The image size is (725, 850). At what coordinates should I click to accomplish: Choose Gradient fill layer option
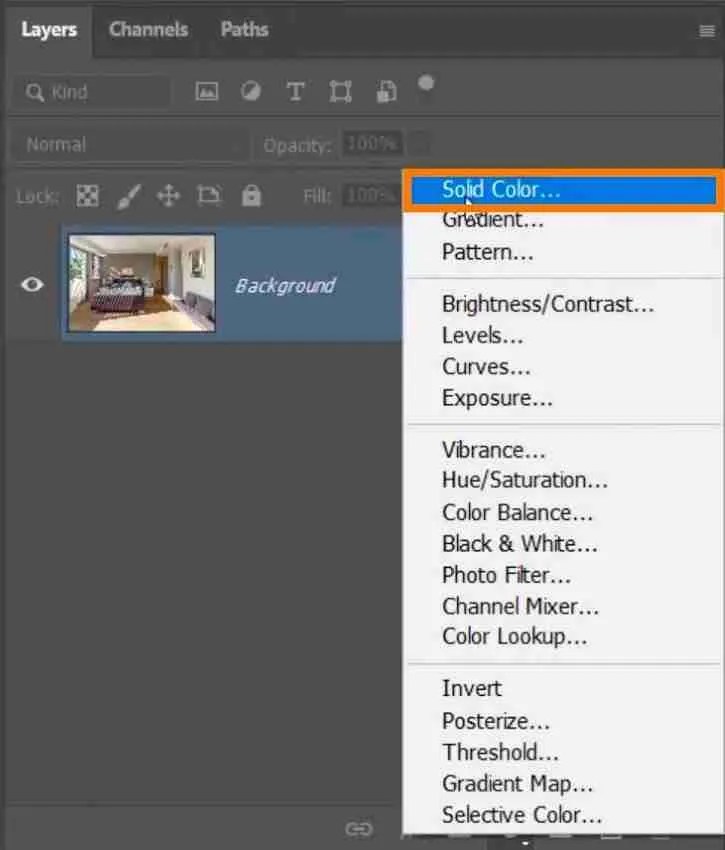(563, 220)
